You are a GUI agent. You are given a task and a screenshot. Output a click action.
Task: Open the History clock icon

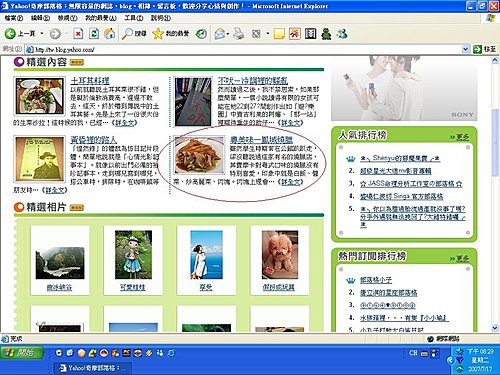point(201,34)
